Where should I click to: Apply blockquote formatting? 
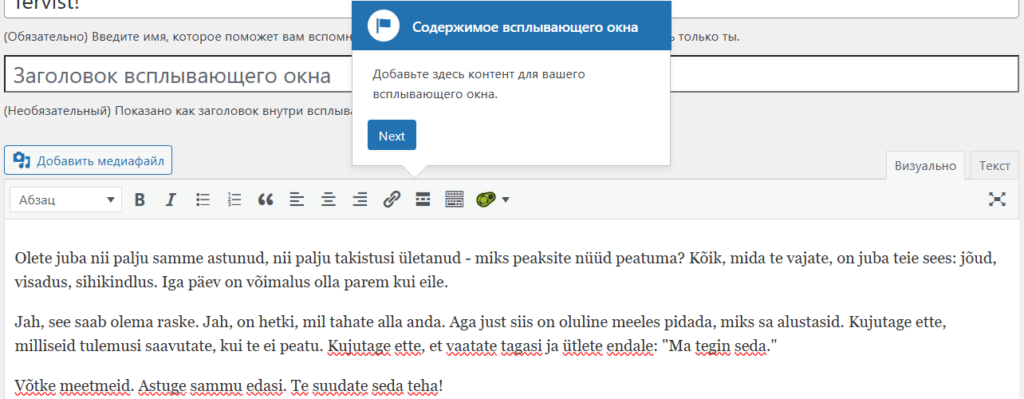(x=266, y=200)
